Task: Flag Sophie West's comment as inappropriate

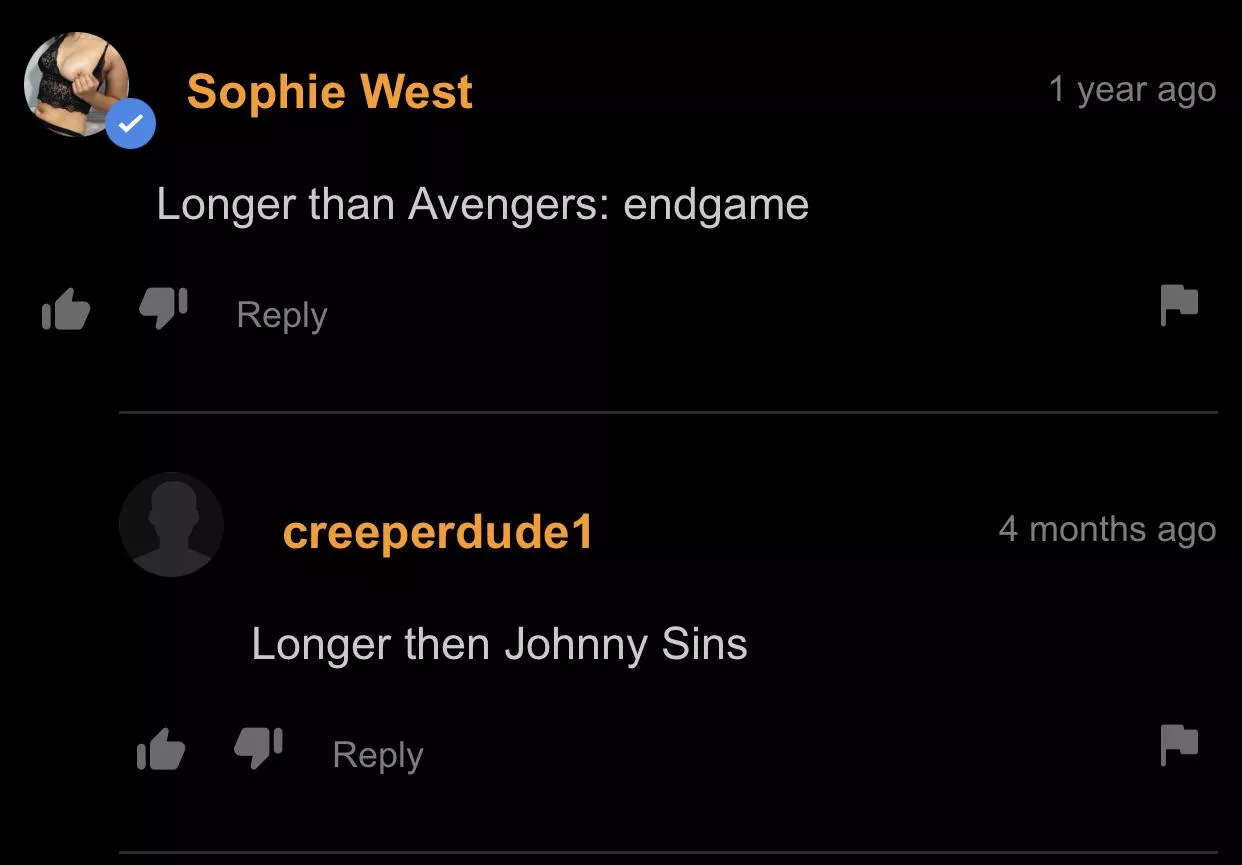Action: point(1179,305)
